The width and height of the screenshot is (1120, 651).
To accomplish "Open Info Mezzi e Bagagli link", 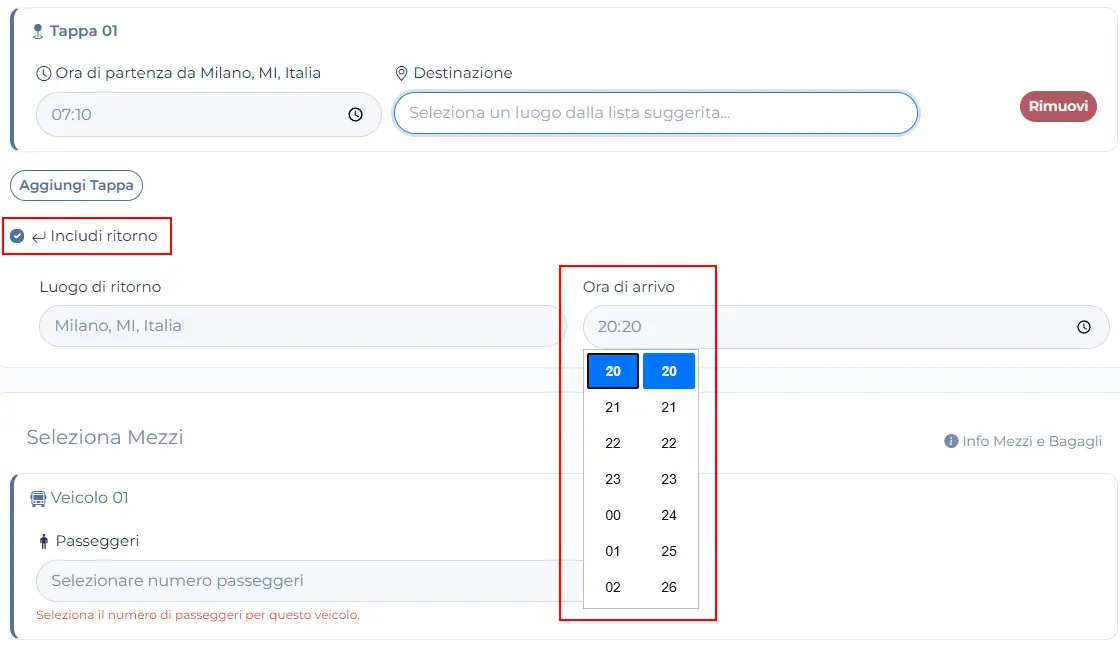I will click(x=1031, y=441).
